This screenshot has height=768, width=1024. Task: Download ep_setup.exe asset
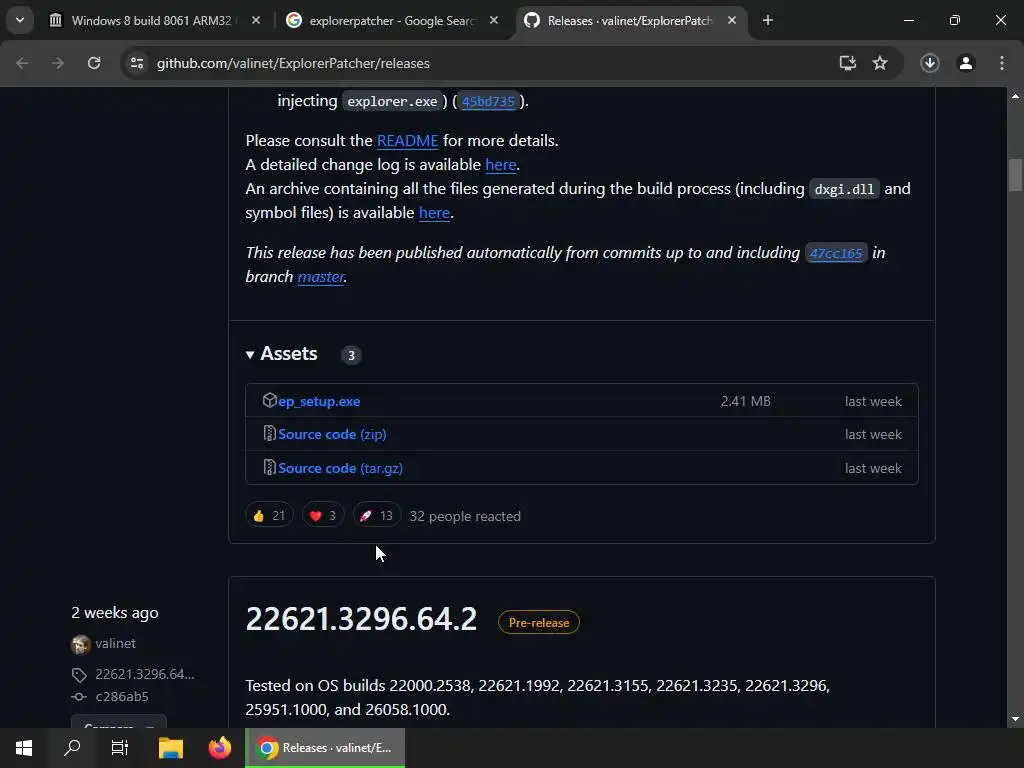click(319, 402)
